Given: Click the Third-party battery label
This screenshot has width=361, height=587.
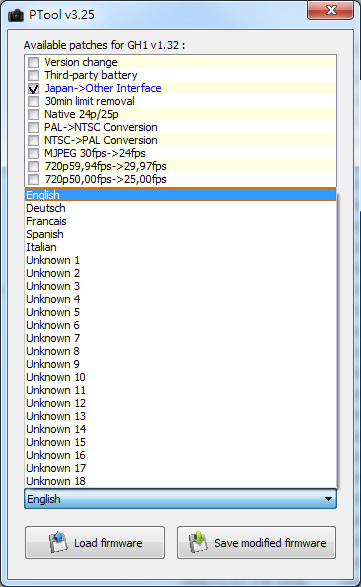Looking at the screenshot, I should click(91, 75).
